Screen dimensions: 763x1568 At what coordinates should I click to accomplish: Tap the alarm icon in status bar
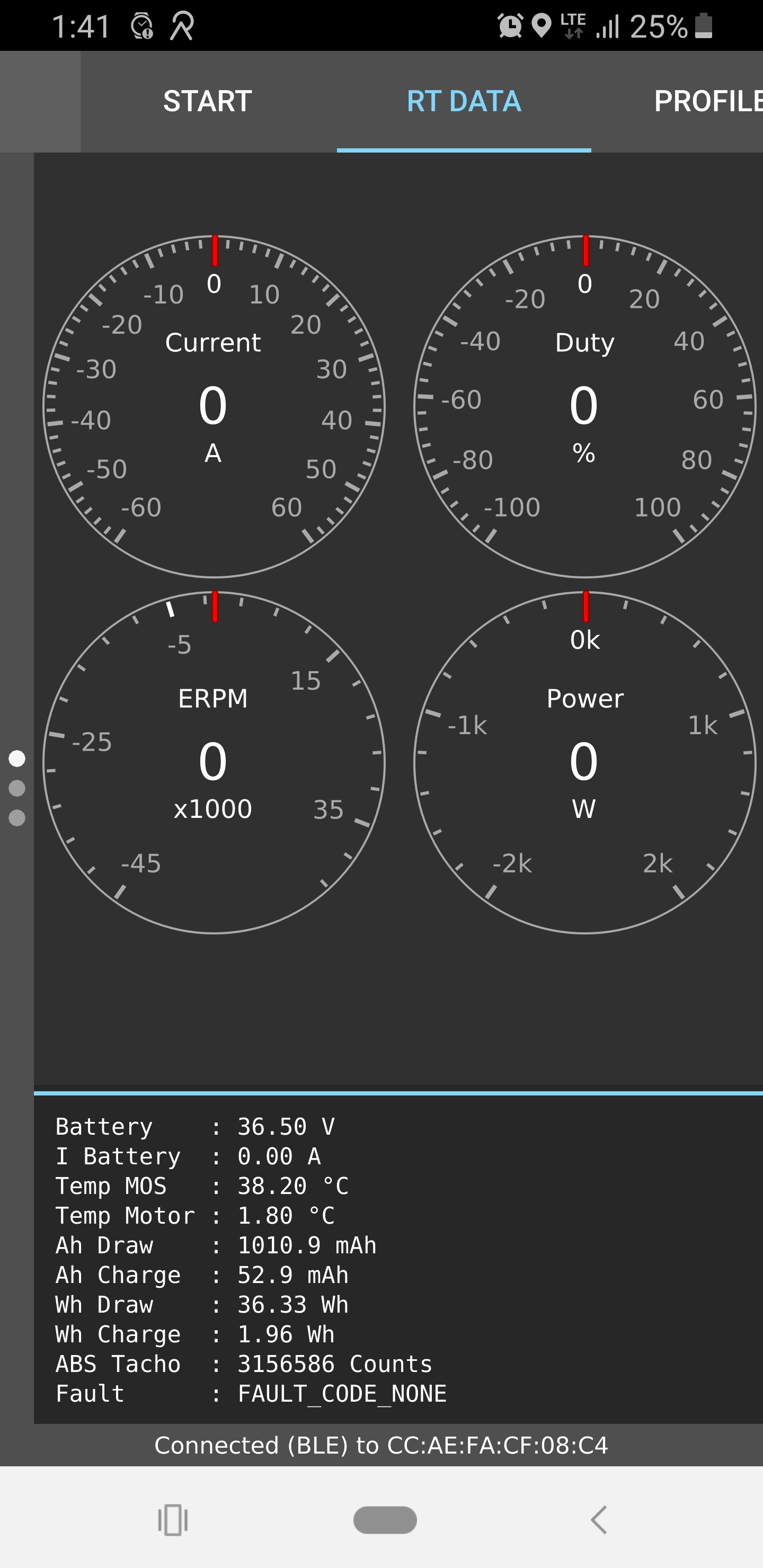[510, 26]
